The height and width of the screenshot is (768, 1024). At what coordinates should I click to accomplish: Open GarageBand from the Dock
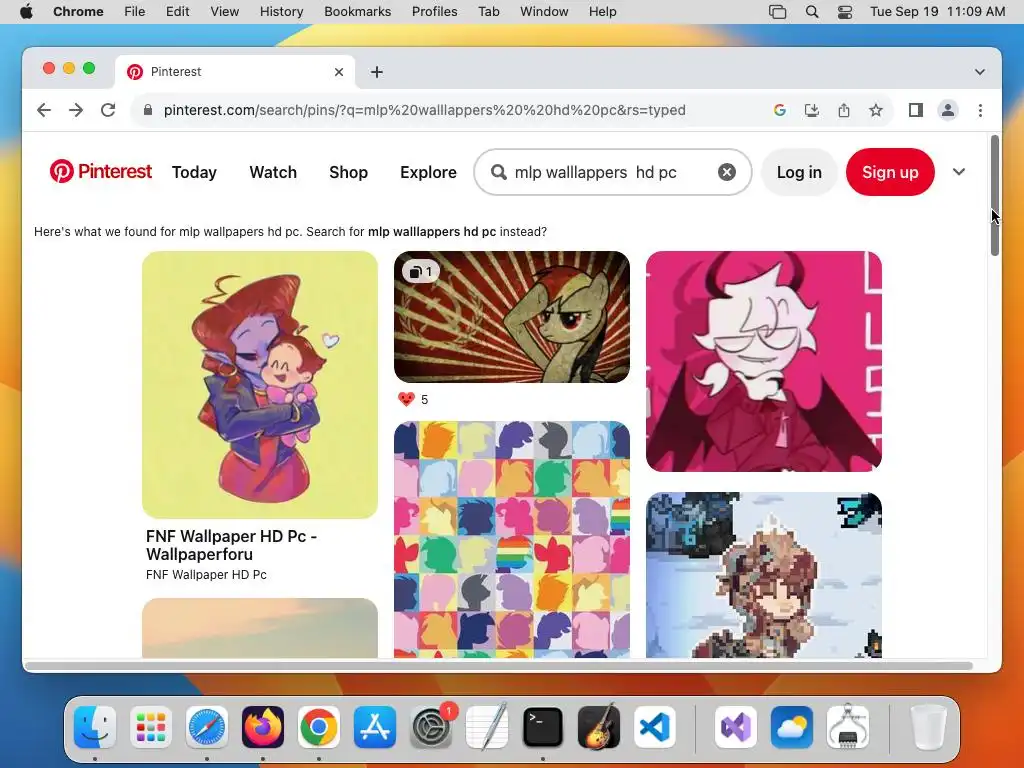(599, 727)
